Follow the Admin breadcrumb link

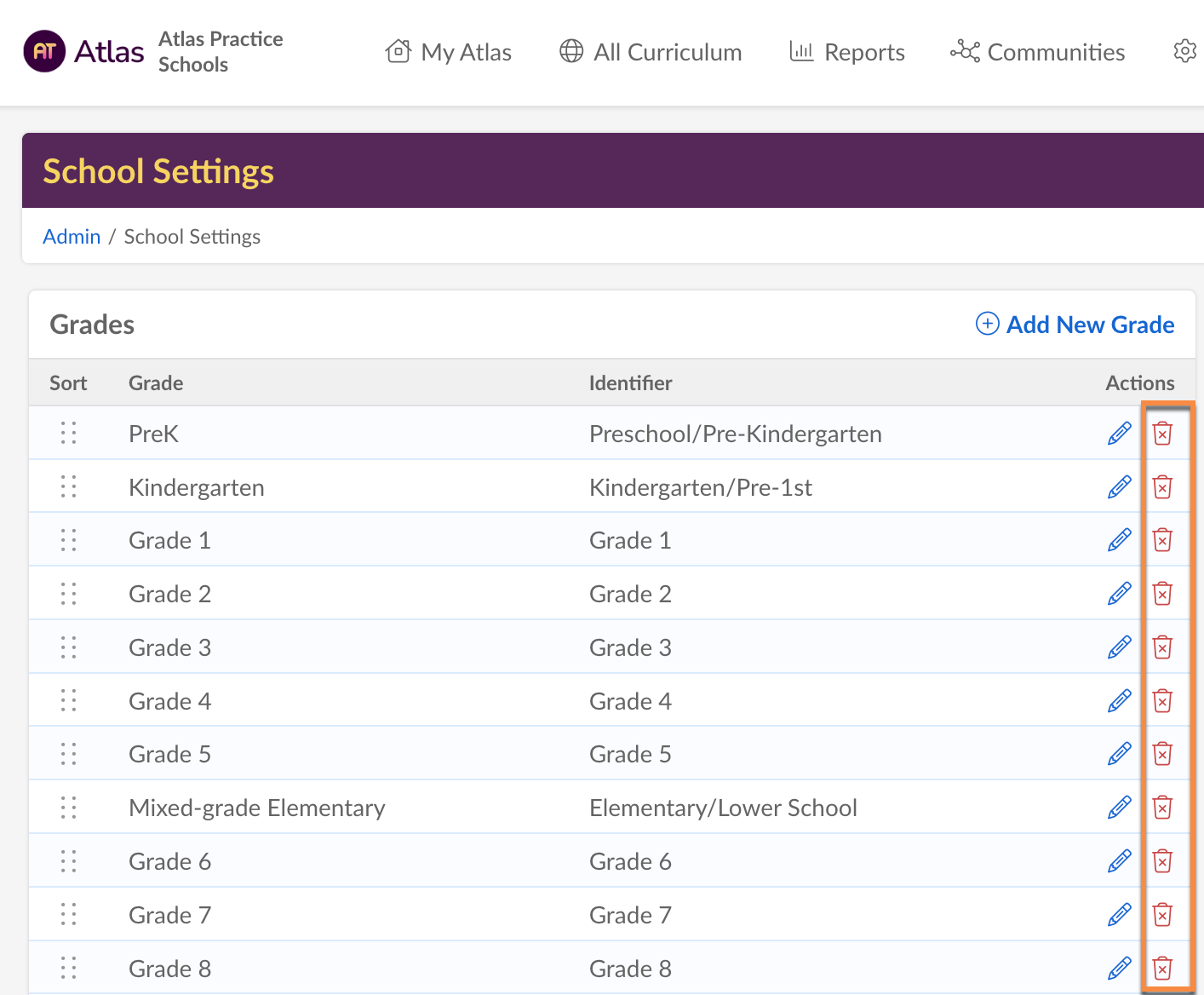[x=72, y=237]
